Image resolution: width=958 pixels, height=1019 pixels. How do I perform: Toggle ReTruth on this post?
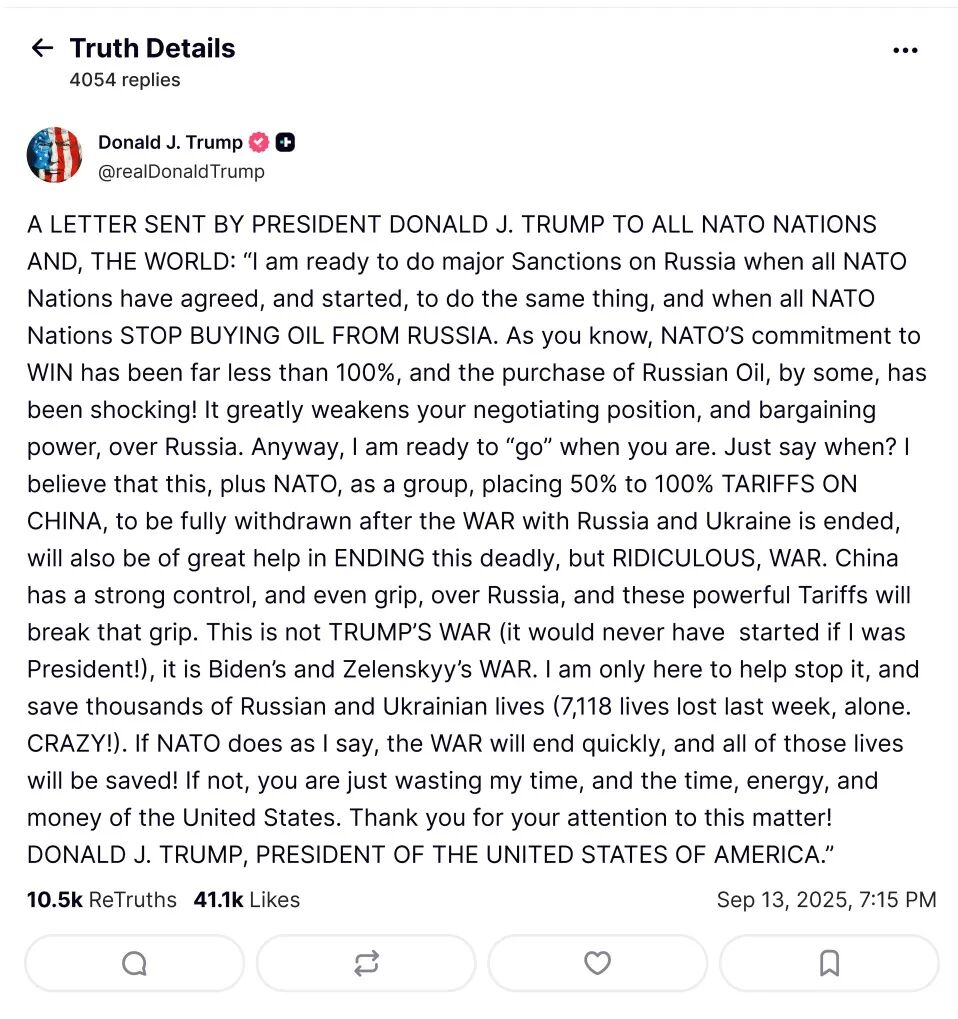(x=366, y=963)
